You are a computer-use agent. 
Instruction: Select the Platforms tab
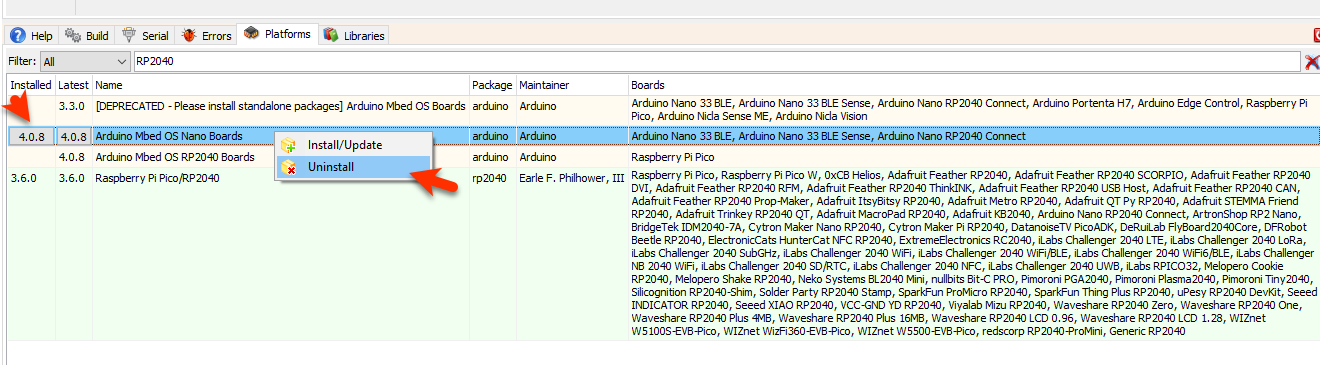click(277, 35)
